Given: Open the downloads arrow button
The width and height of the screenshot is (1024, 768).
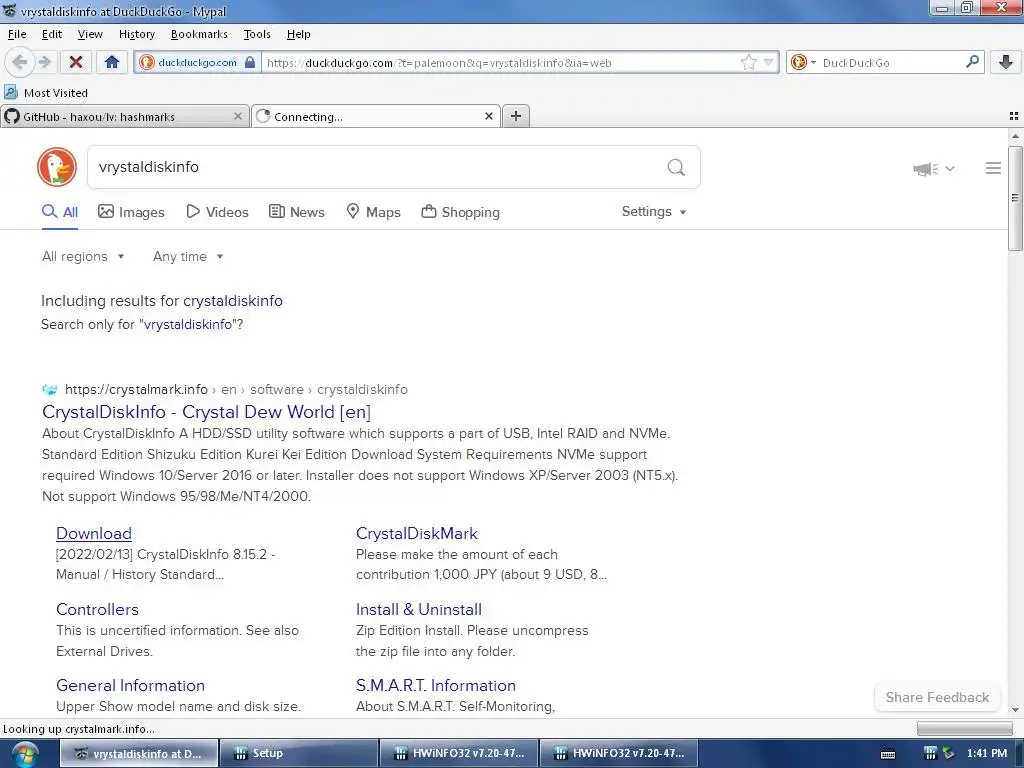Looking at the screenshot, I should (1006, 63).
